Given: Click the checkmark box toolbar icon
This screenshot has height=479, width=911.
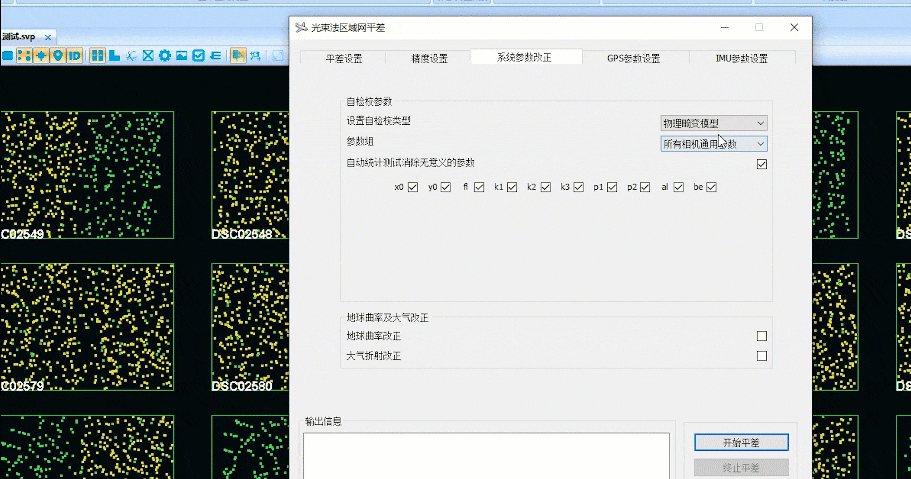Looking at the screenshot, I should 198,55.
